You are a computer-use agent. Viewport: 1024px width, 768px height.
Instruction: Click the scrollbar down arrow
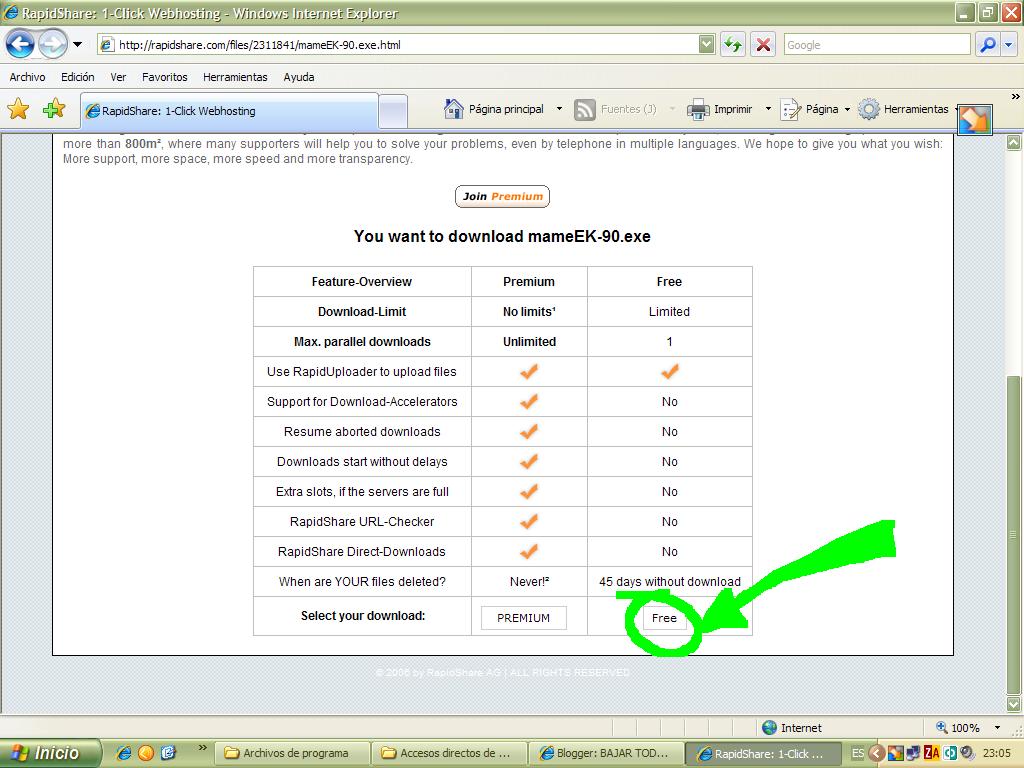point(1014,704)
